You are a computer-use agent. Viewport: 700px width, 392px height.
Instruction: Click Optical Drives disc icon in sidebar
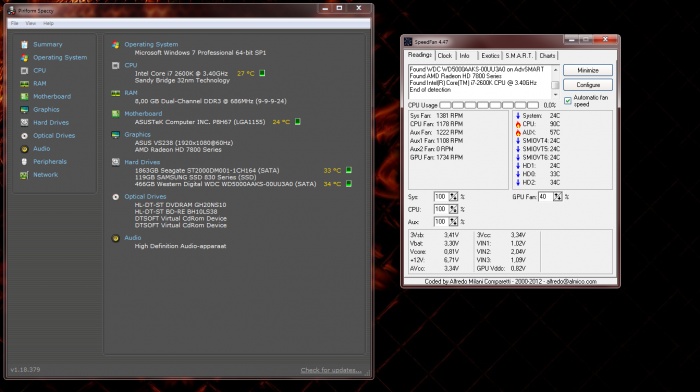(24, 136)
